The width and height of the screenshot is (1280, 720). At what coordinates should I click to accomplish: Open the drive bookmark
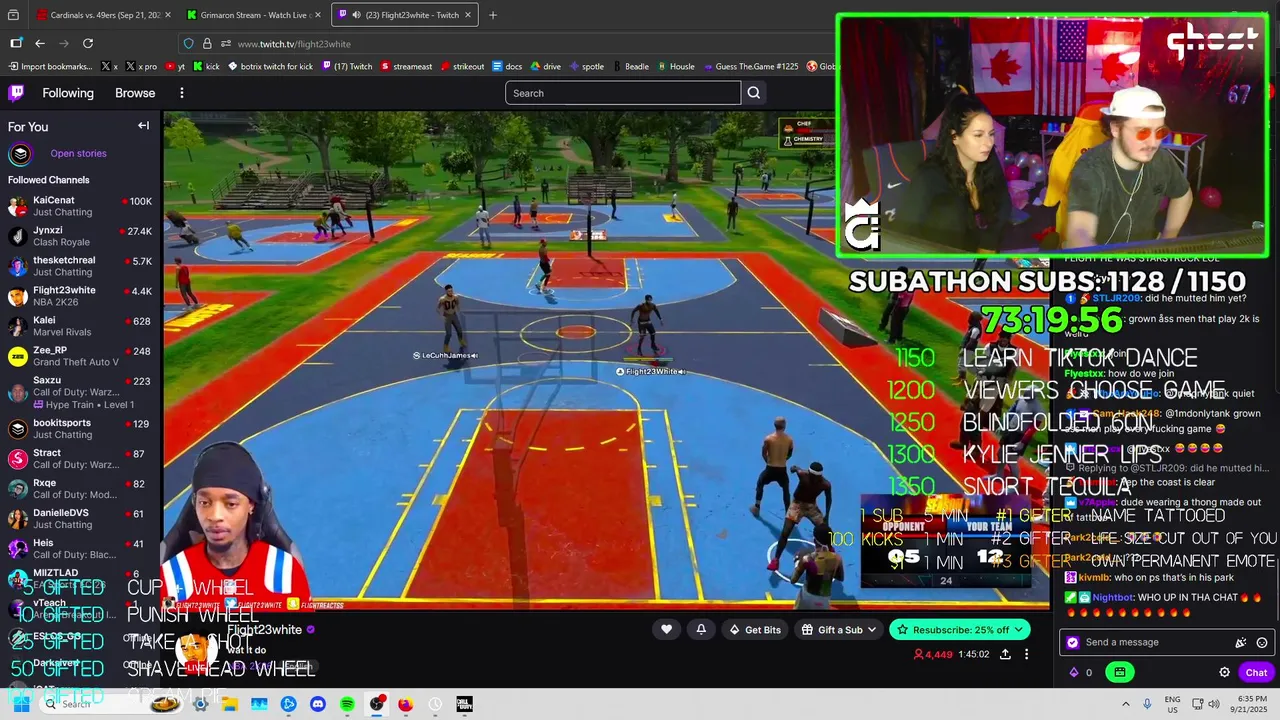click(x=545, y=67)
